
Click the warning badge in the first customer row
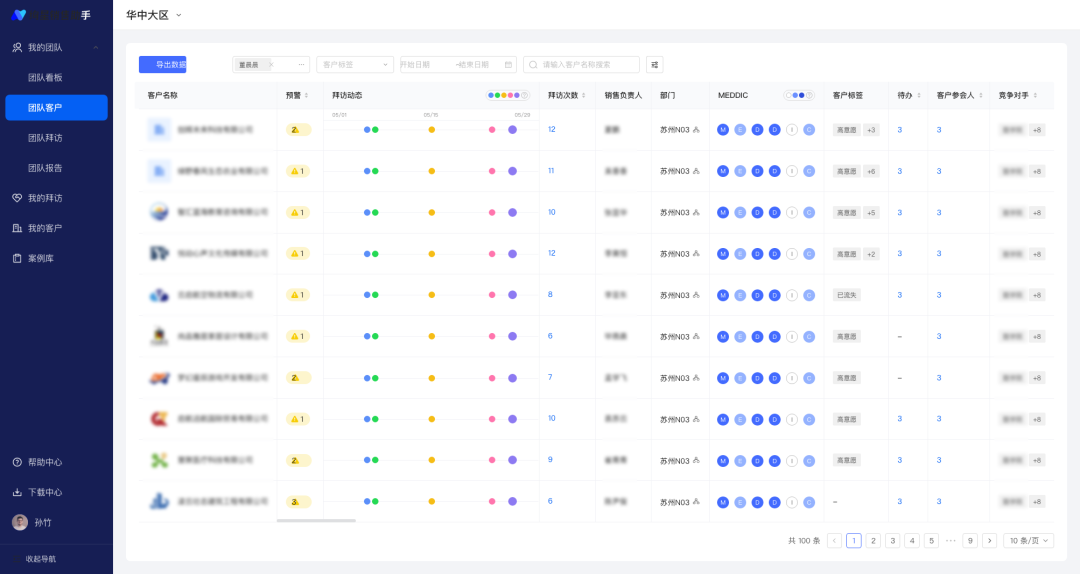297,130
